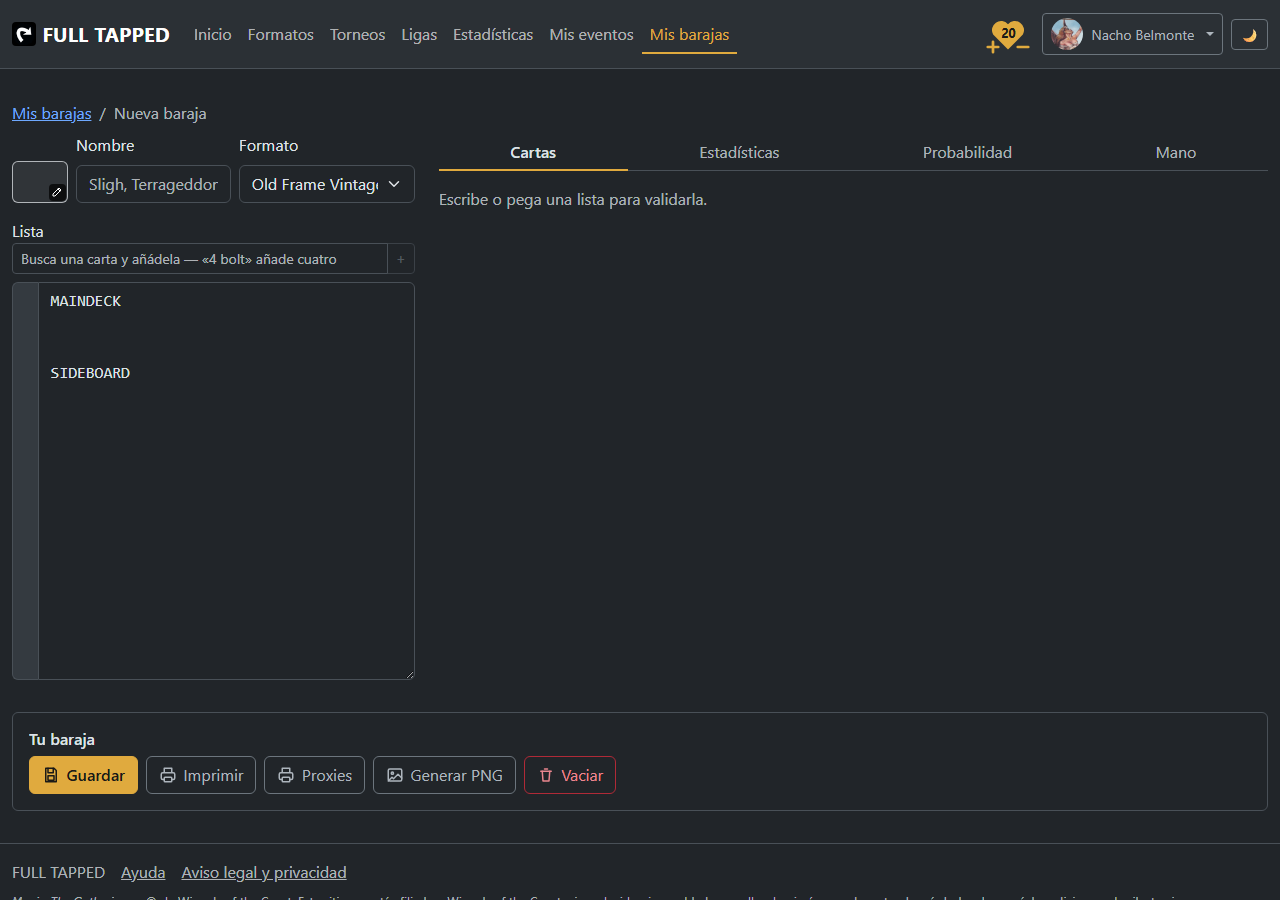Click Generar PNG button

[x=444, y=775]
